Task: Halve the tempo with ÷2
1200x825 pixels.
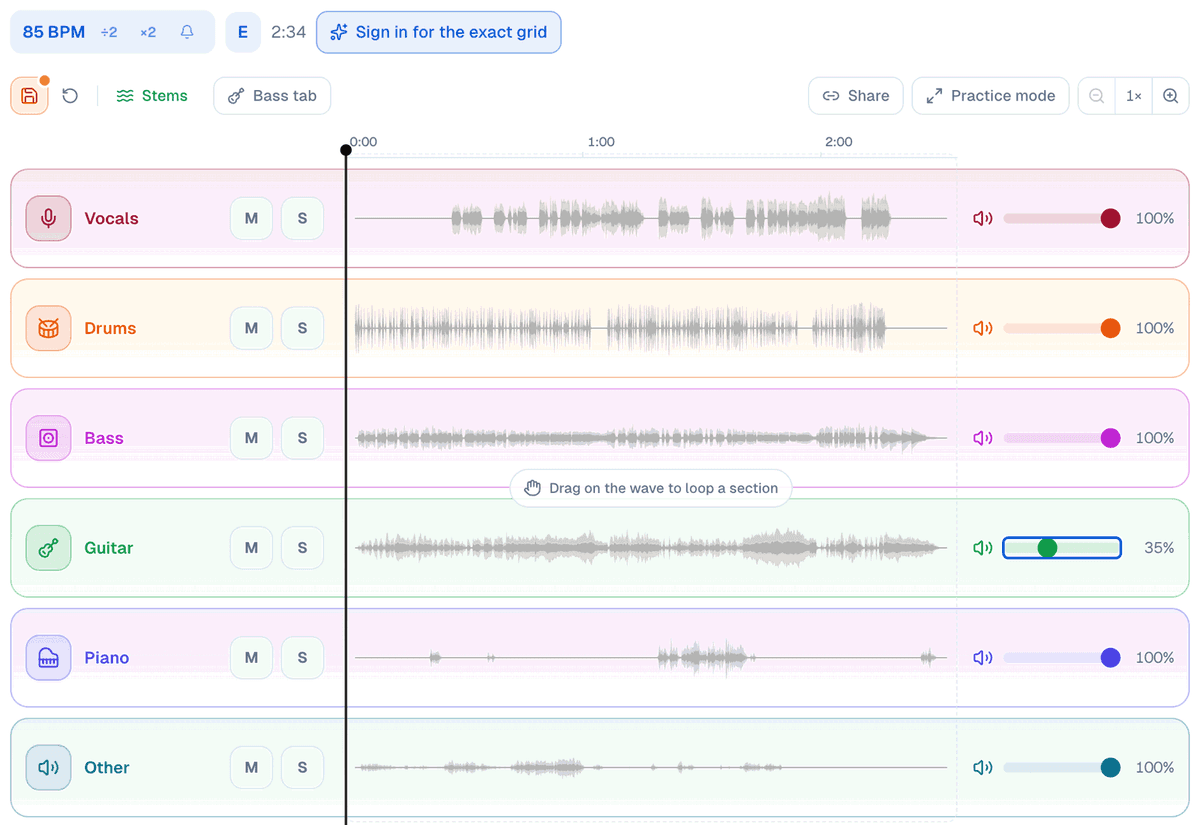Action: (109, 32)
